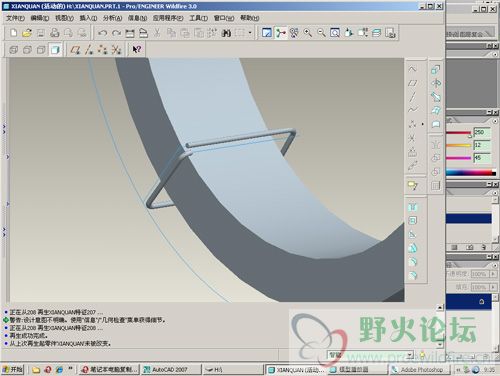Image resolution: width=500 pixels, height=376 pixels.
Task: Switch to Adobe Photoshop taskbar button
Action: pos(419,369)
